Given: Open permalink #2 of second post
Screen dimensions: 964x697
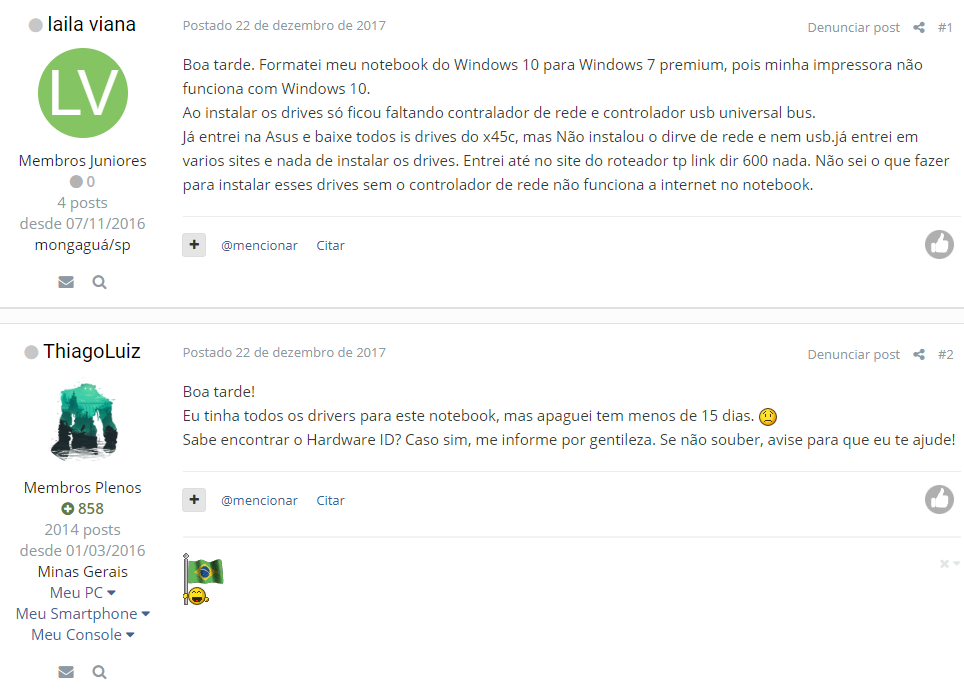Looking at the screenshot, I should click(x=945, y=355).
